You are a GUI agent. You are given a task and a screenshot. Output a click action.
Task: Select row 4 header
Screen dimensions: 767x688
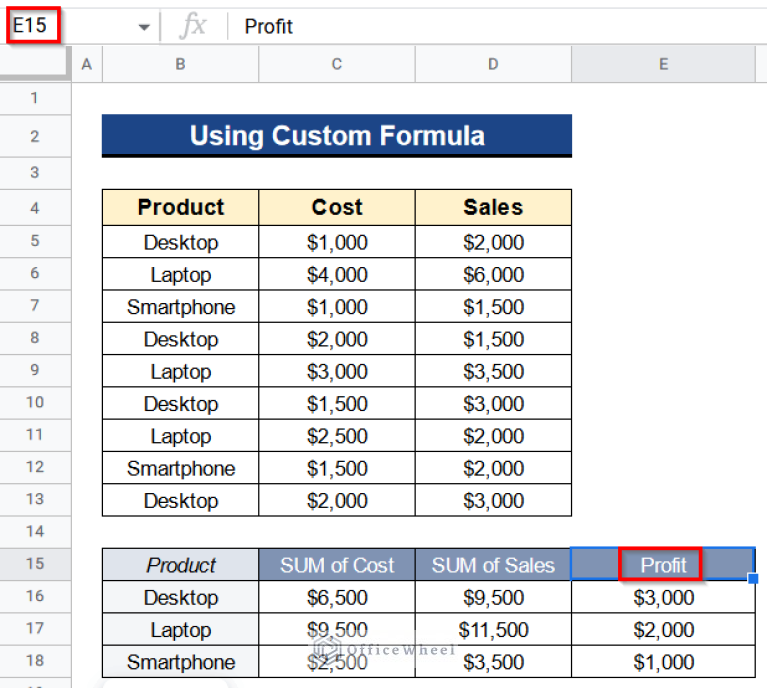tap(35, 208)
